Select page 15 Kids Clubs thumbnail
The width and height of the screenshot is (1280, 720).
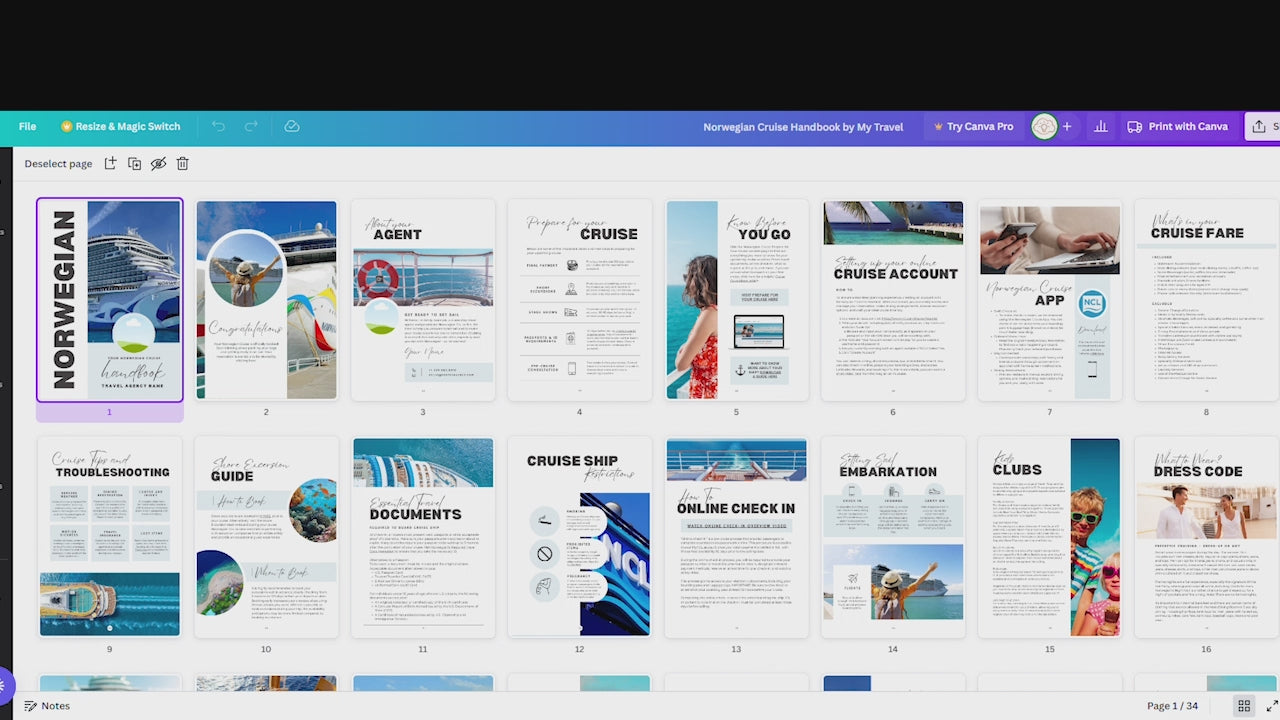tap(1050, 537)
